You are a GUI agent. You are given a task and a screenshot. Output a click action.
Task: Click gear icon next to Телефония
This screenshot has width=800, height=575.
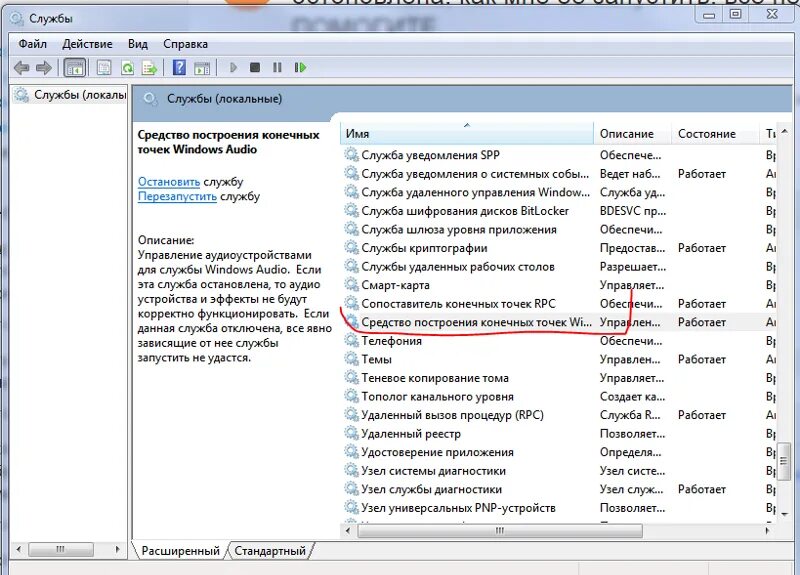point(351,340)
